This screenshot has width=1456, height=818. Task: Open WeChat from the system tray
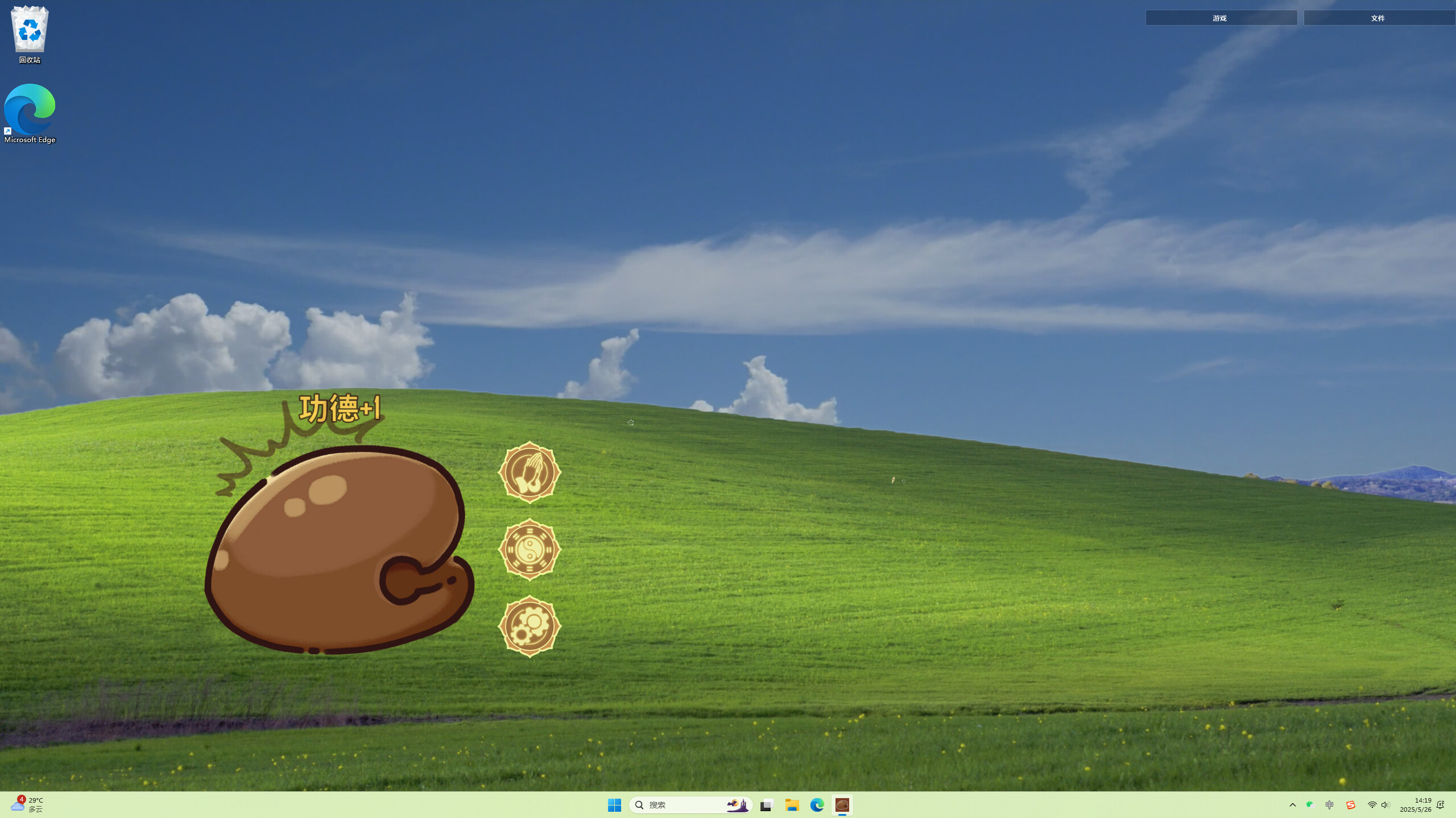1310,805
